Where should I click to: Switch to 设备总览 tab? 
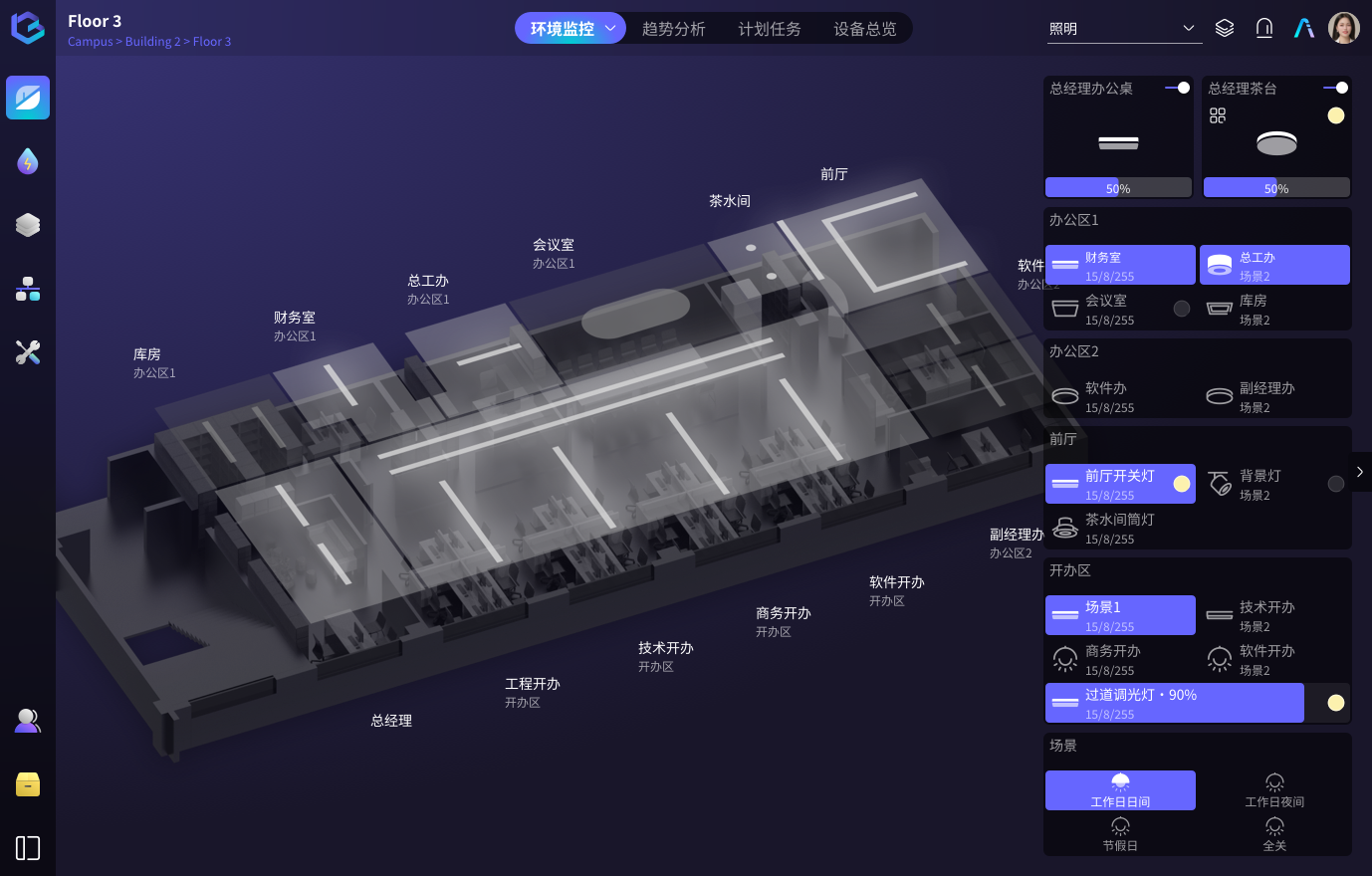(864, 29)
